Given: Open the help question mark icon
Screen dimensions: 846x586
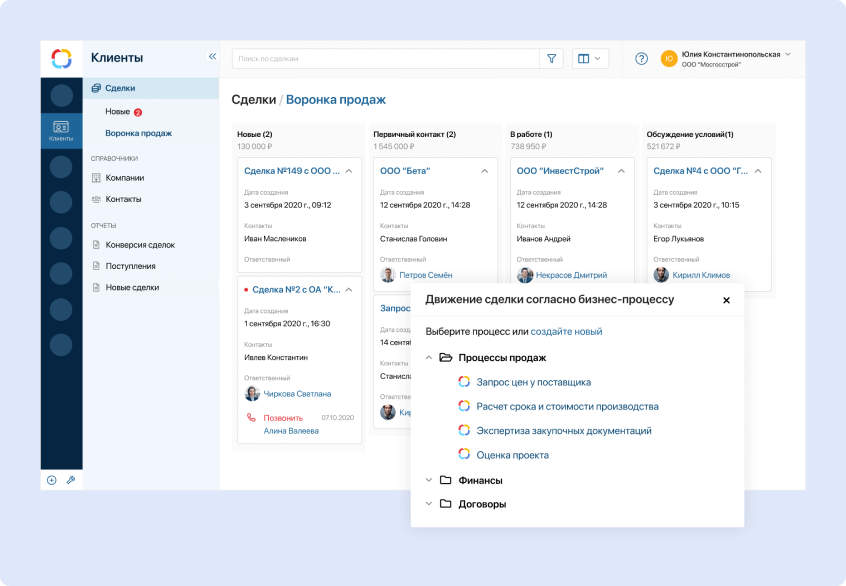Looking at the screenshot, I should coord(640,58).
